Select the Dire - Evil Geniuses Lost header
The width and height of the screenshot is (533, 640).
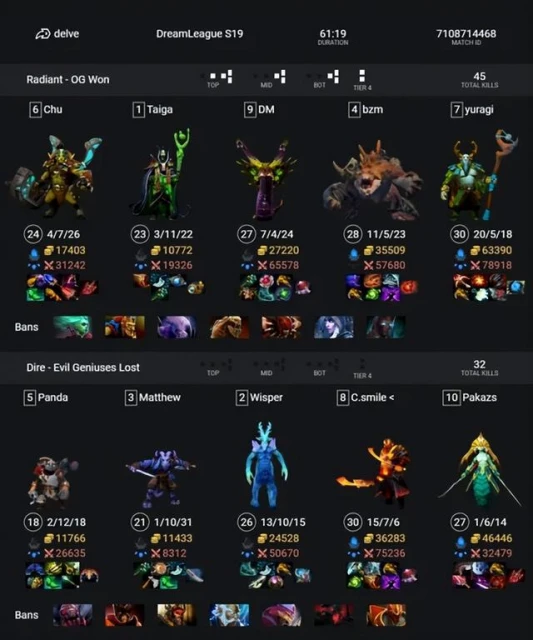[83, 367]
